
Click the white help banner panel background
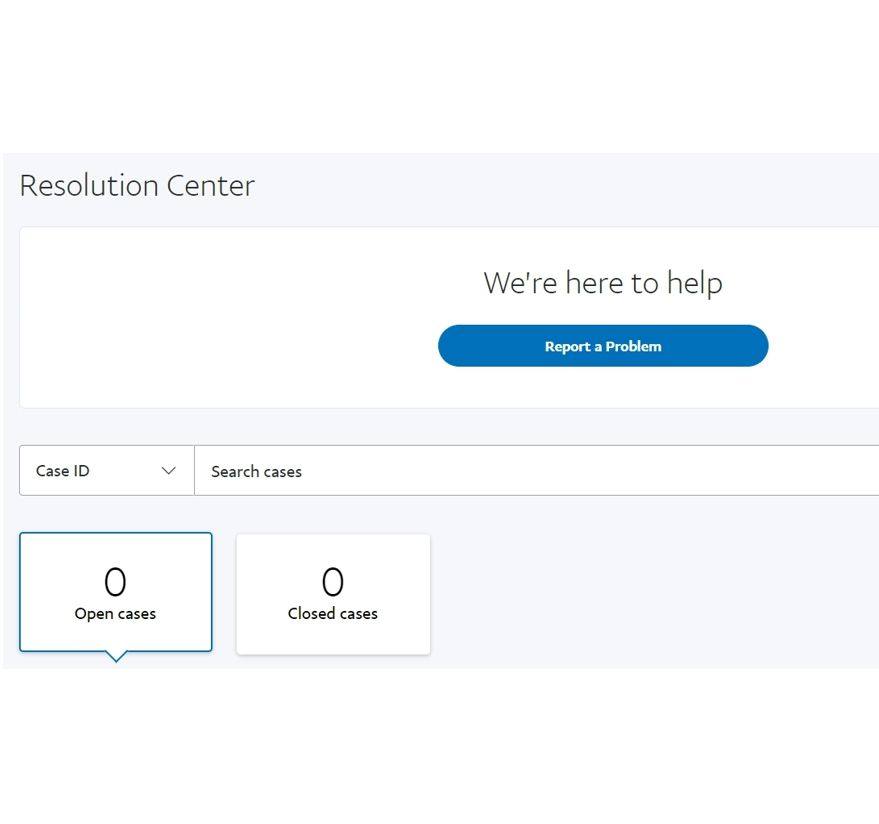click(x=224, y=317)
